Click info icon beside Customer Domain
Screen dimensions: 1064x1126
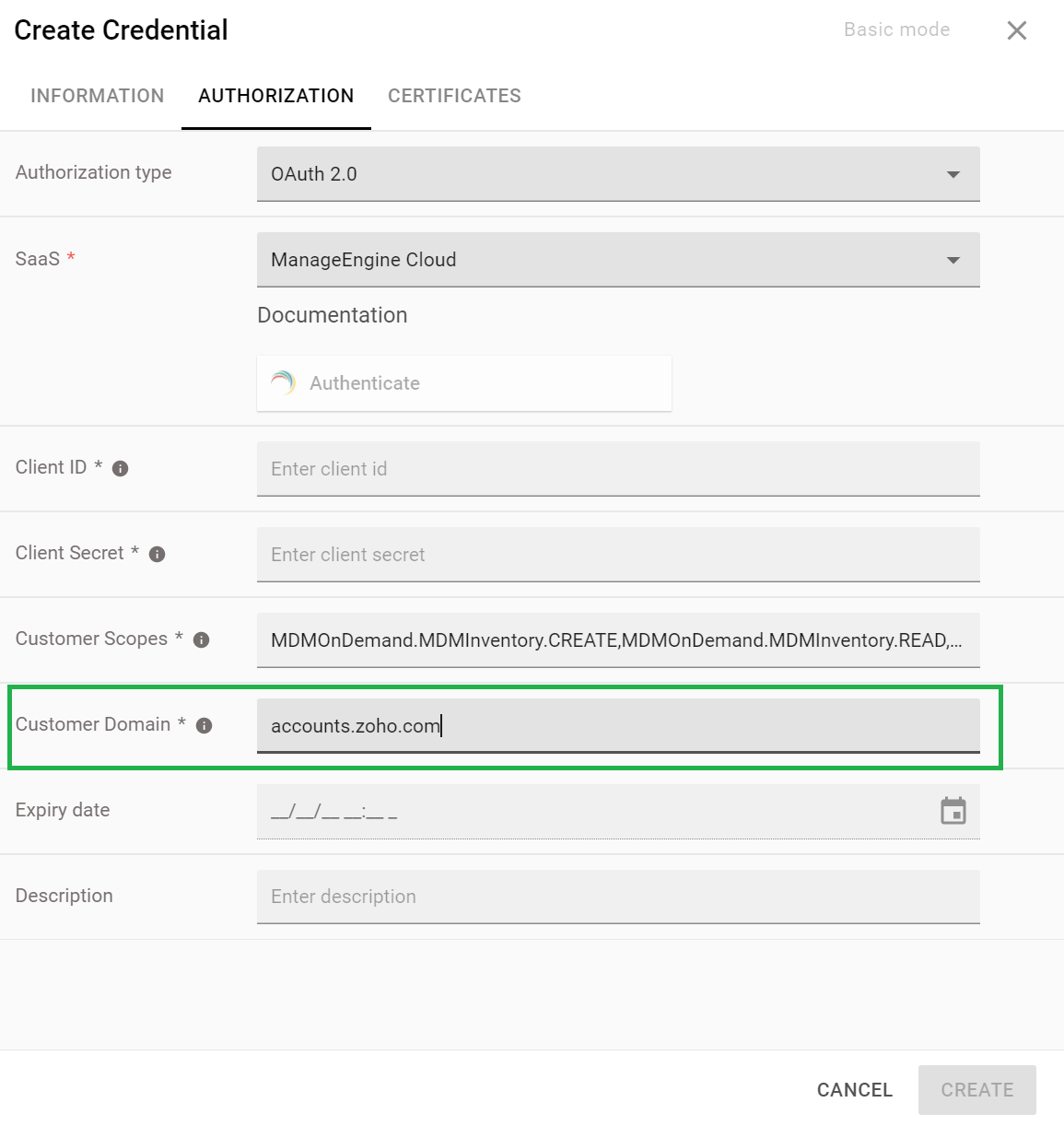coord(205,726)
